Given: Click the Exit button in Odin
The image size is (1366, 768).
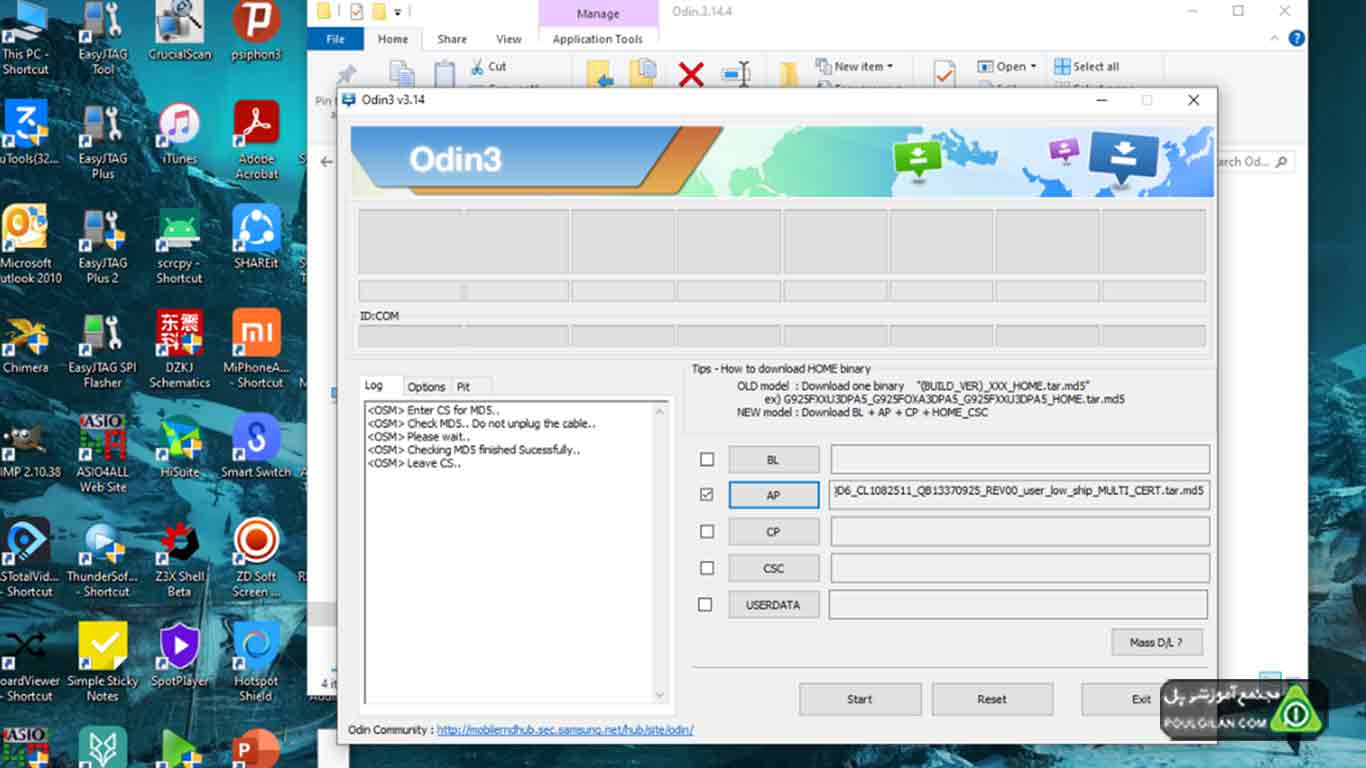Looking at the screenshot, I should point(1141,699).
